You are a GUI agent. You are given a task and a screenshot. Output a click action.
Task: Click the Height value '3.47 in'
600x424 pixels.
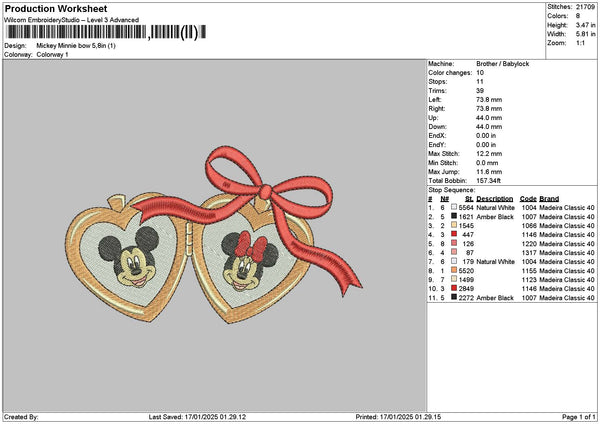(x=585, y=25)
